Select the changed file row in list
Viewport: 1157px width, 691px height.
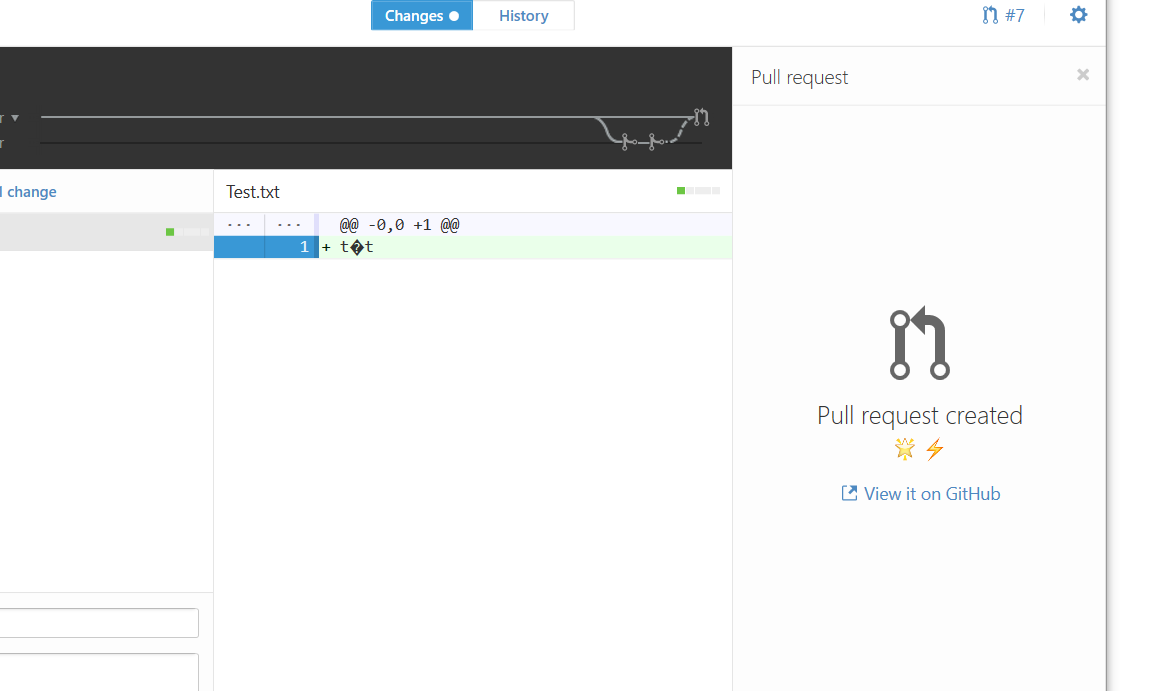[x=106, y=232]
